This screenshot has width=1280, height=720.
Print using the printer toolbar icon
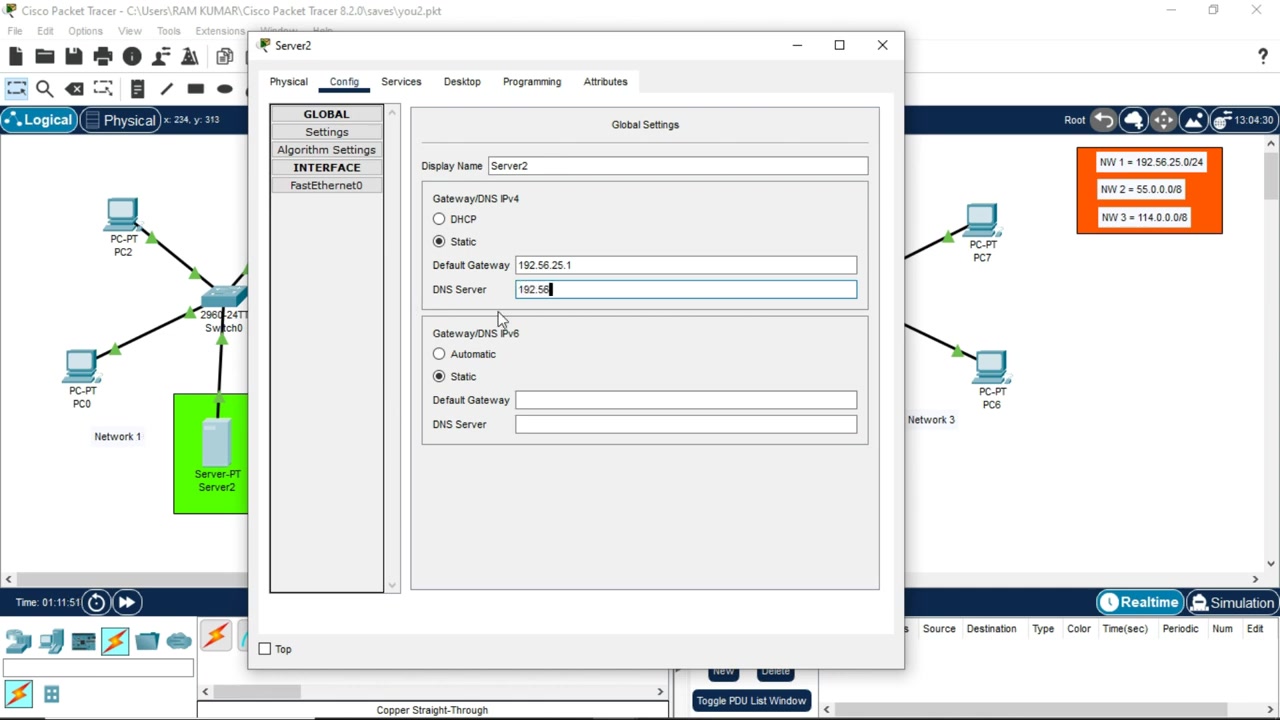(x=103, y=57)
